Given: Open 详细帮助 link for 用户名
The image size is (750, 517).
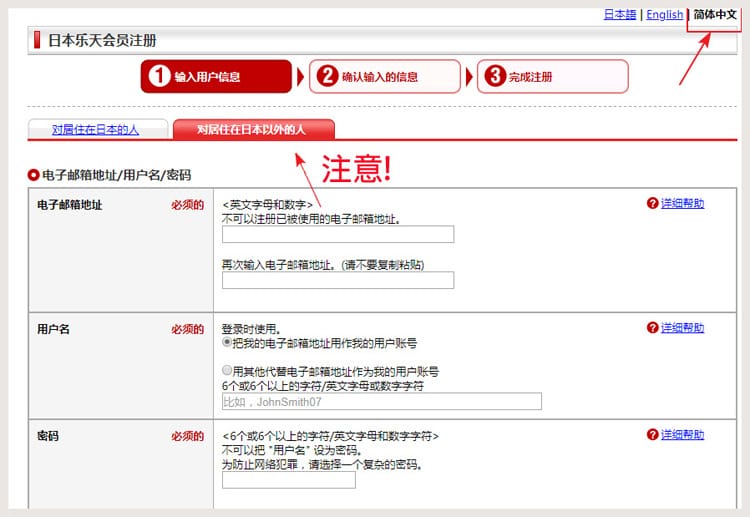Looking at the screenshot, I should pos(682,328).
